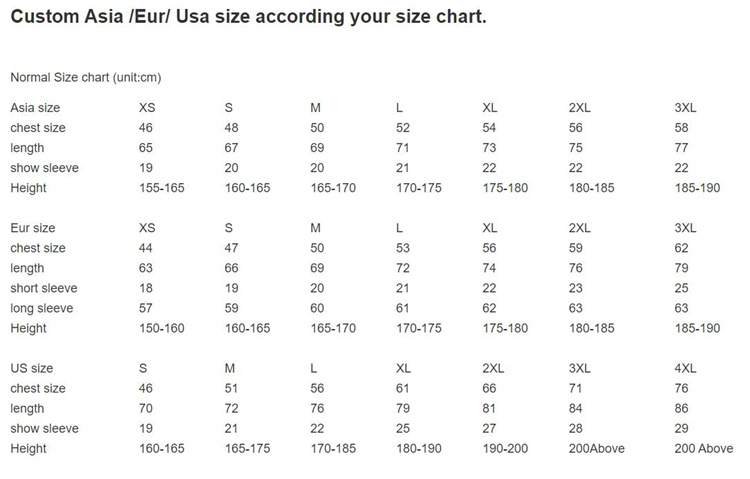Screen dimensions: 750x479
Task: Click the 'long sleeve' row label
Action: click(42, 308)
